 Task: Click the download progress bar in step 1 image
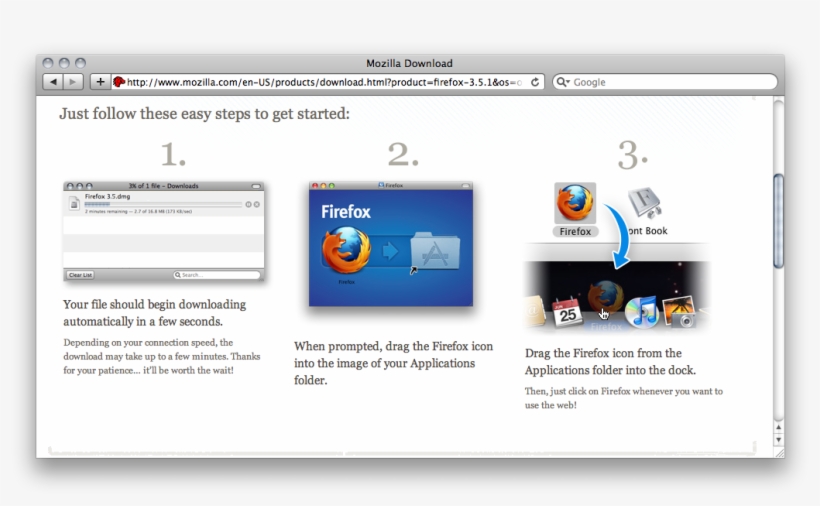coord(163,204)
